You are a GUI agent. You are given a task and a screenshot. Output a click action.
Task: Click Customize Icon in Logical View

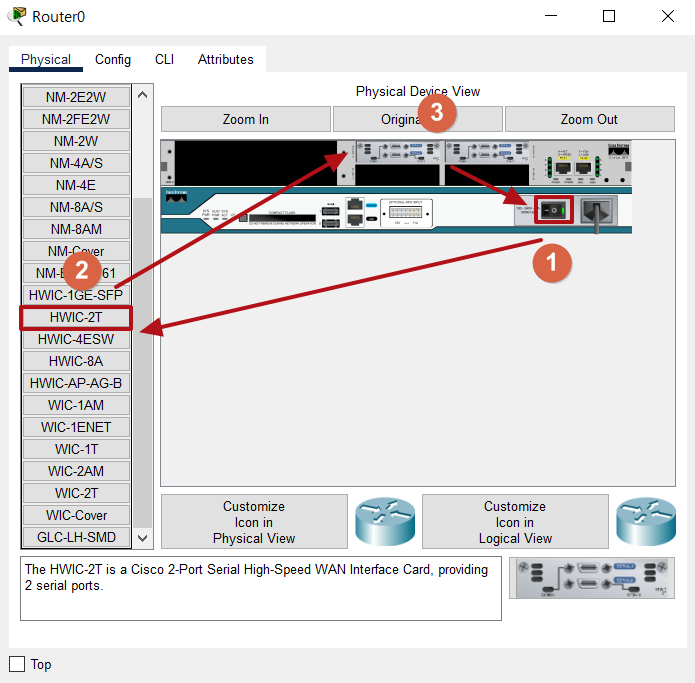[x=515, y=522]
